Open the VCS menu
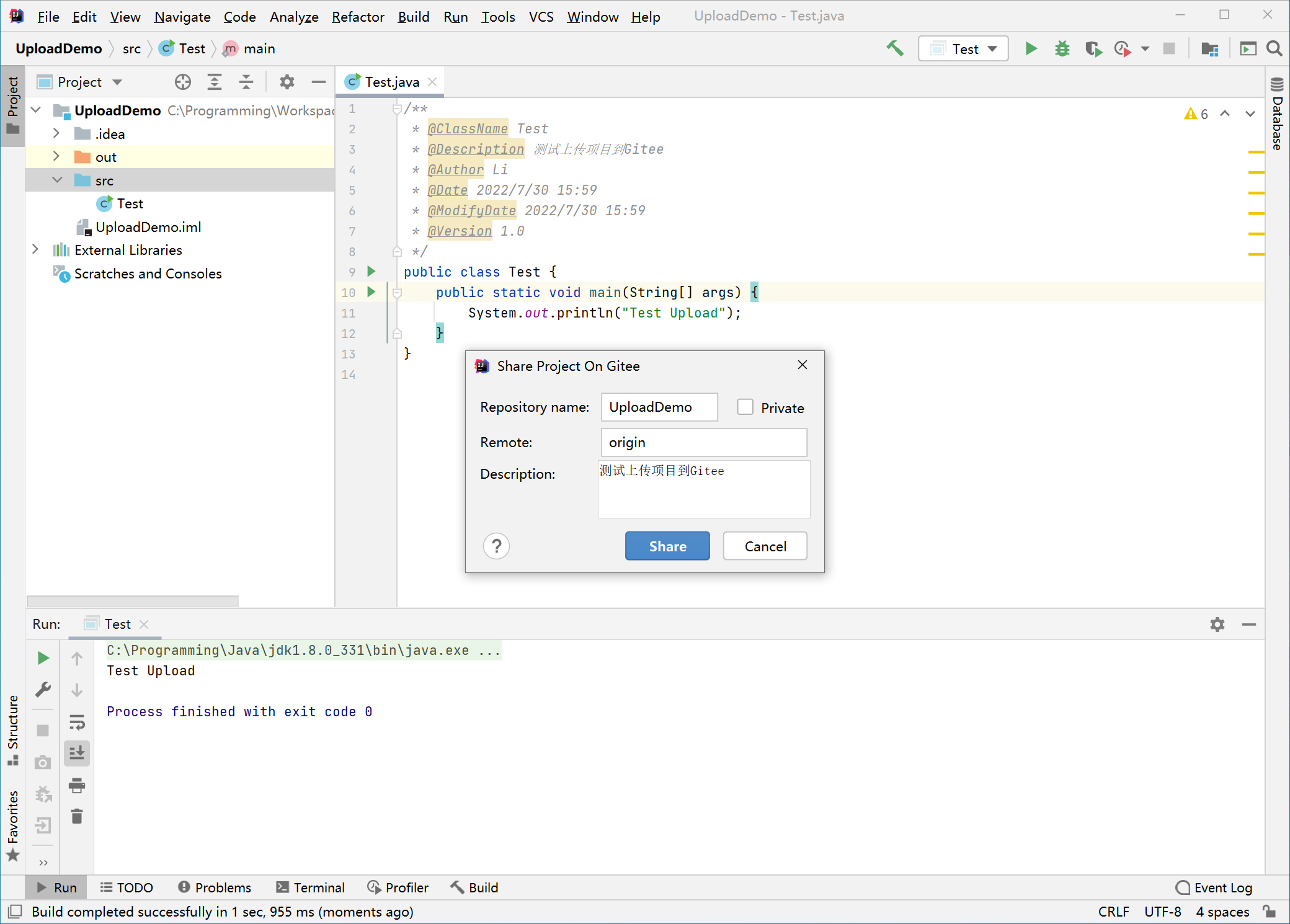 click(x=541, y=17)
